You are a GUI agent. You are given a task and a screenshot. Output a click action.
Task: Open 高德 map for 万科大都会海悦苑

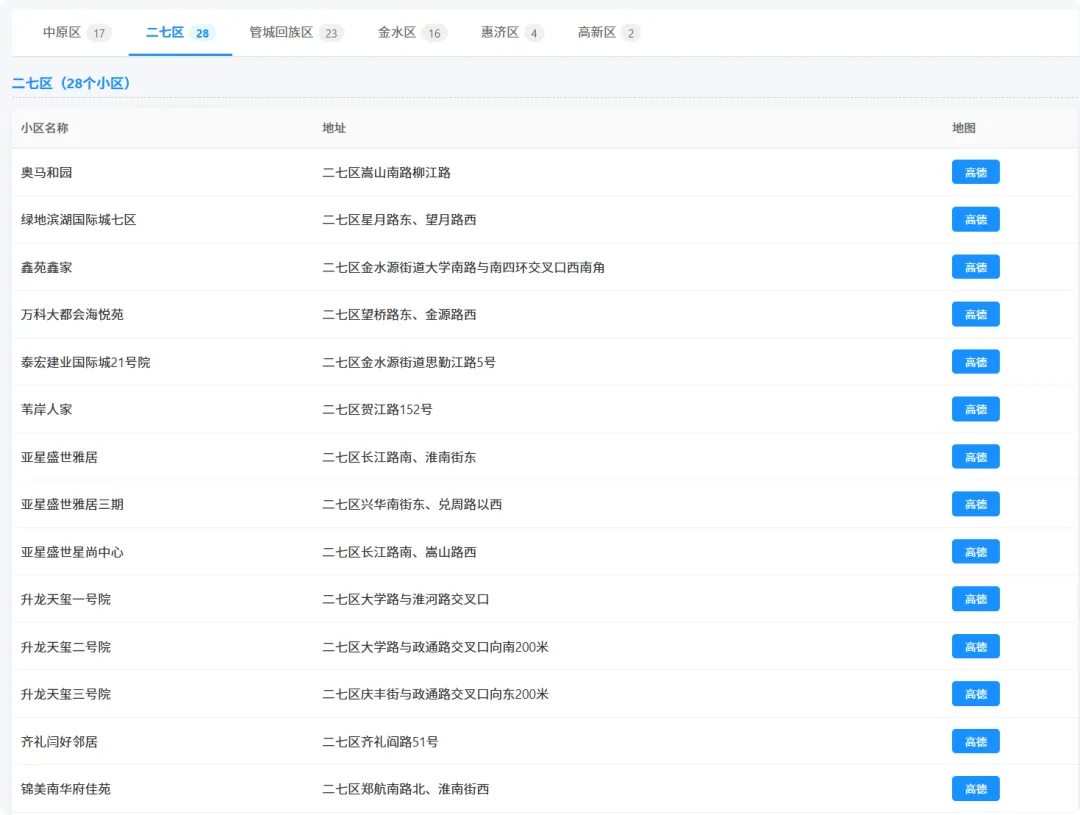pyautogui.click(x=975, y=314)
